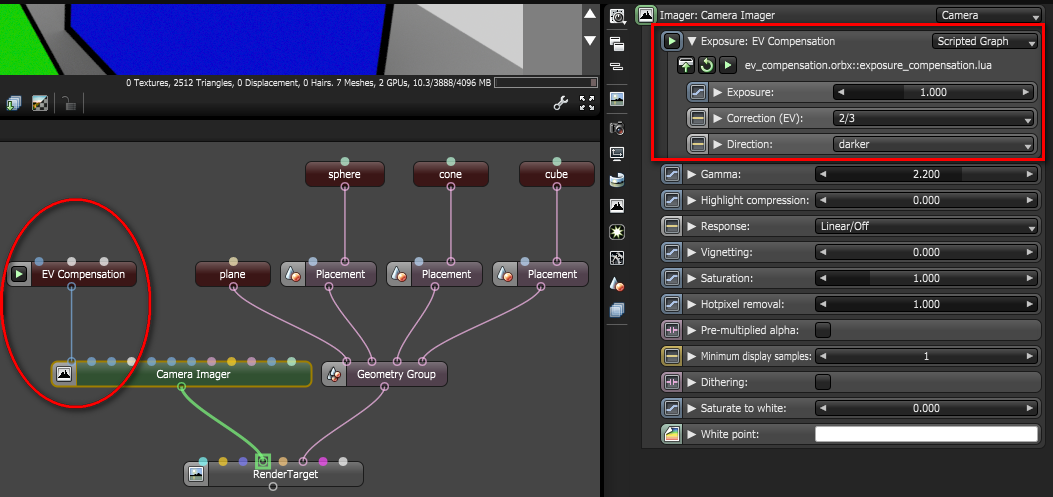
Task: Select the sphere node
Action: point(345,174)
